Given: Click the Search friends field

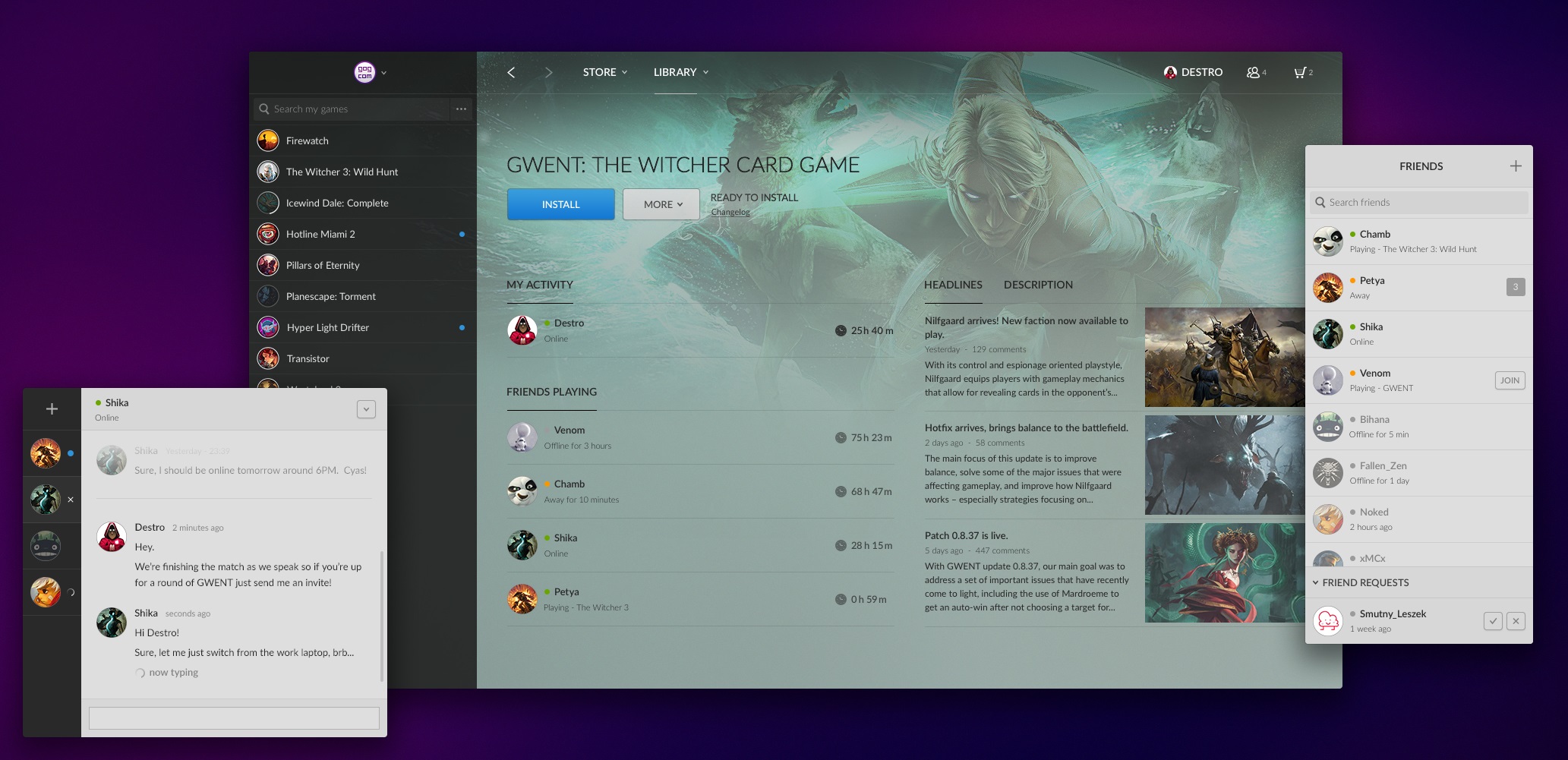Looking at the screenshot, I should coord(1419,202).
